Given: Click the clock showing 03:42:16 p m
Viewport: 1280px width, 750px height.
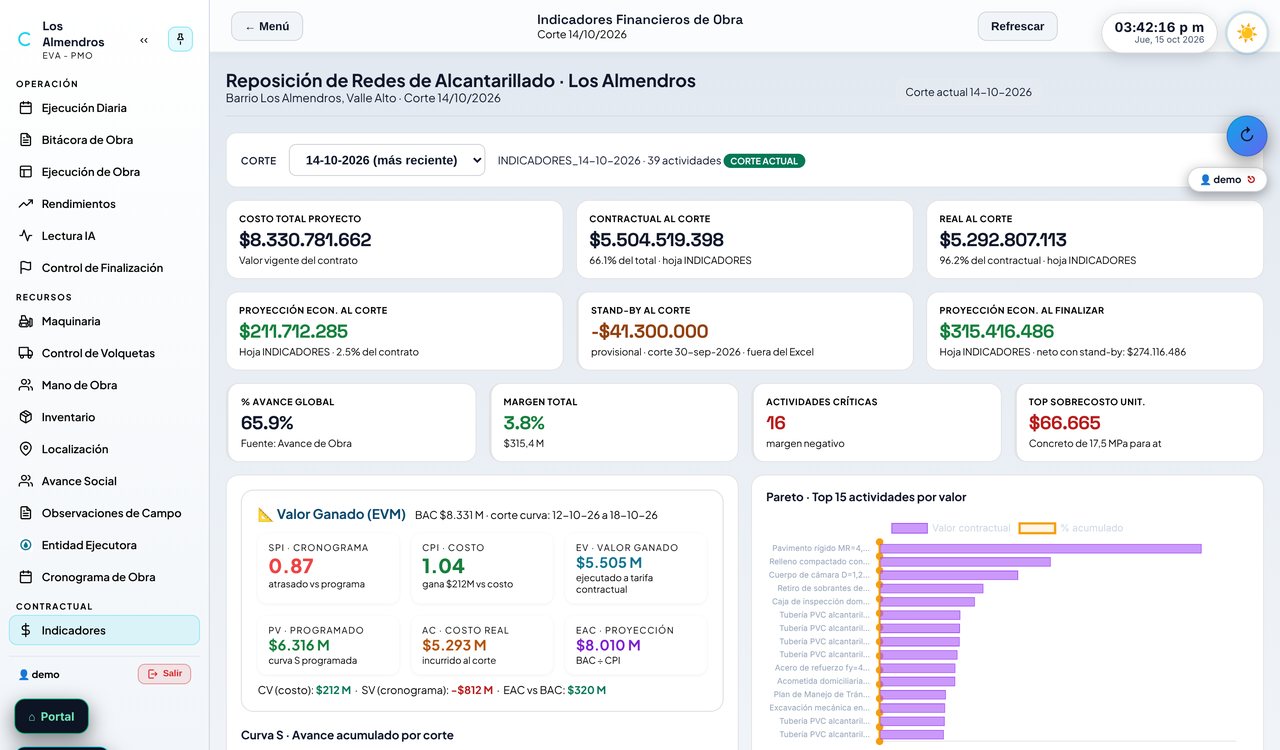Looking at the screenshot, I should (1159, 32).
